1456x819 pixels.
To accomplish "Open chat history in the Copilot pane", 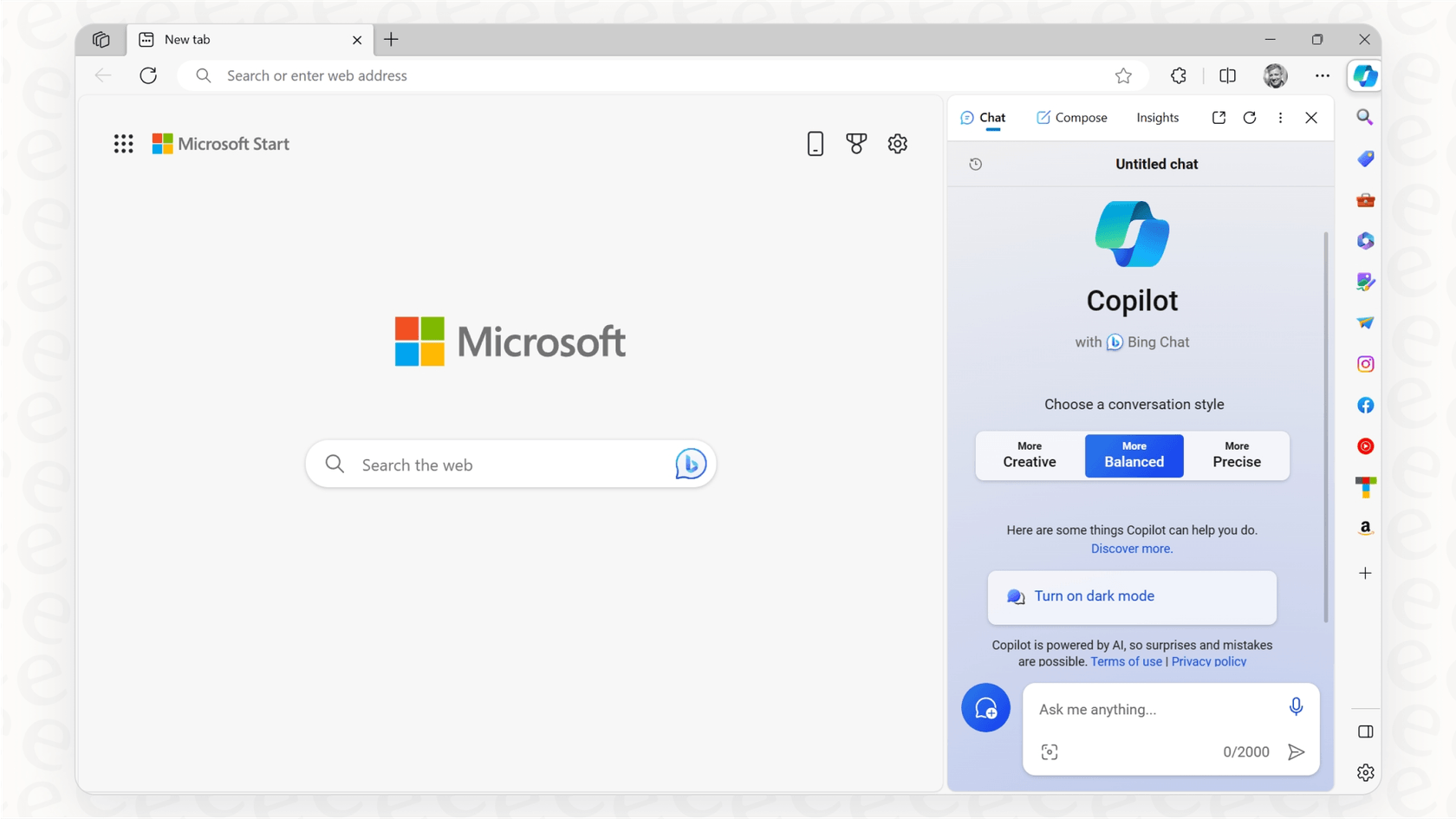I will [976, 164].
